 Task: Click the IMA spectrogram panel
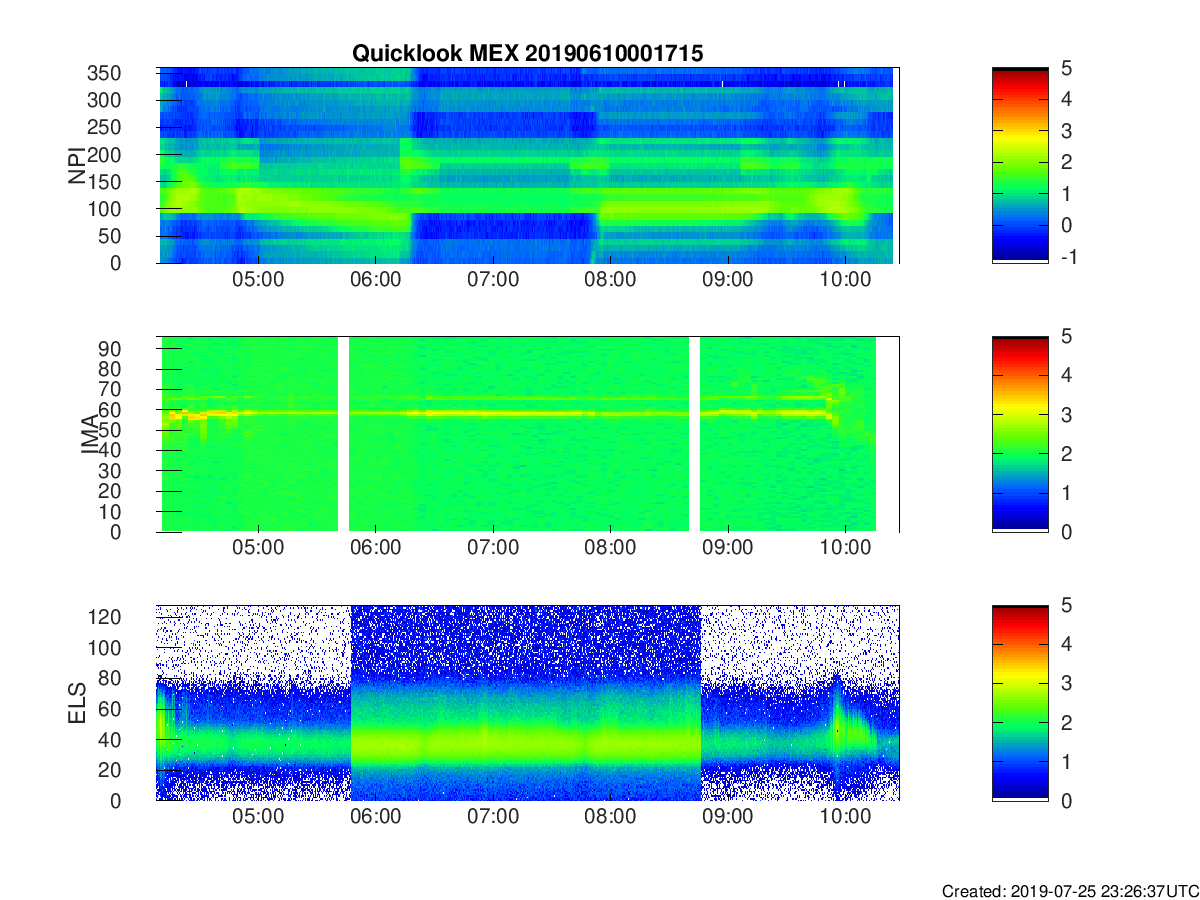click(528, 434)
